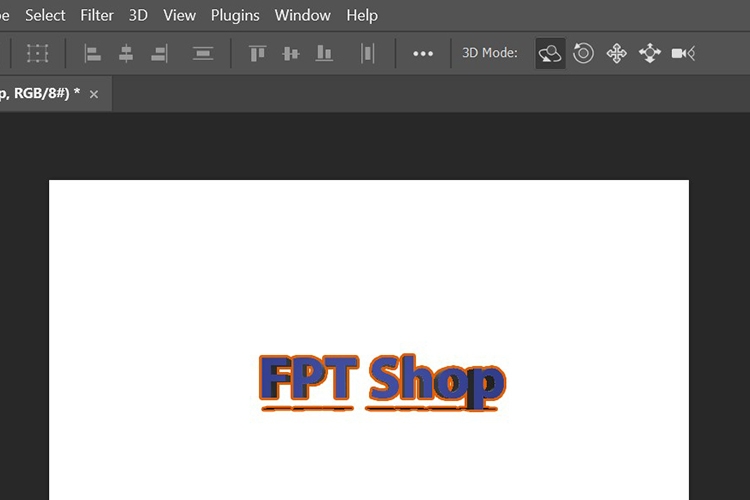The width and height of the screenshot is (750, 500).
Task: Open the Select menu
Action: 45,15
